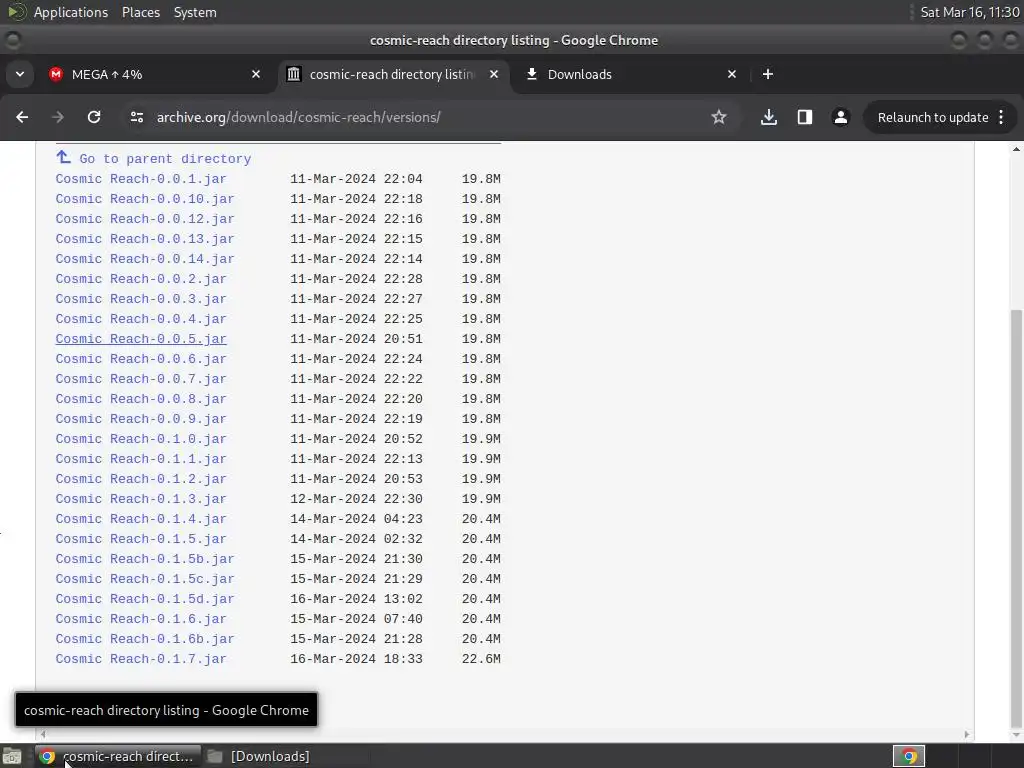Reload the current page

(x=94, y=117)
